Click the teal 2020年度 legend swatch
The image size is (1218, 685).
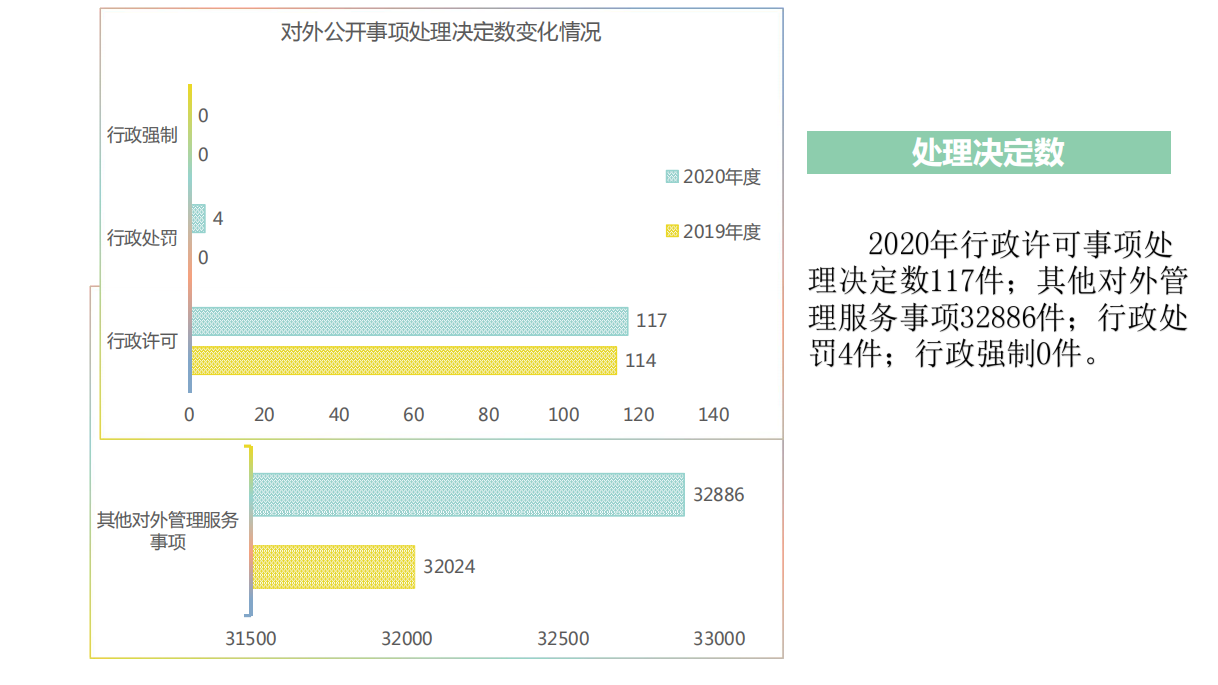[x=672, y=178]
